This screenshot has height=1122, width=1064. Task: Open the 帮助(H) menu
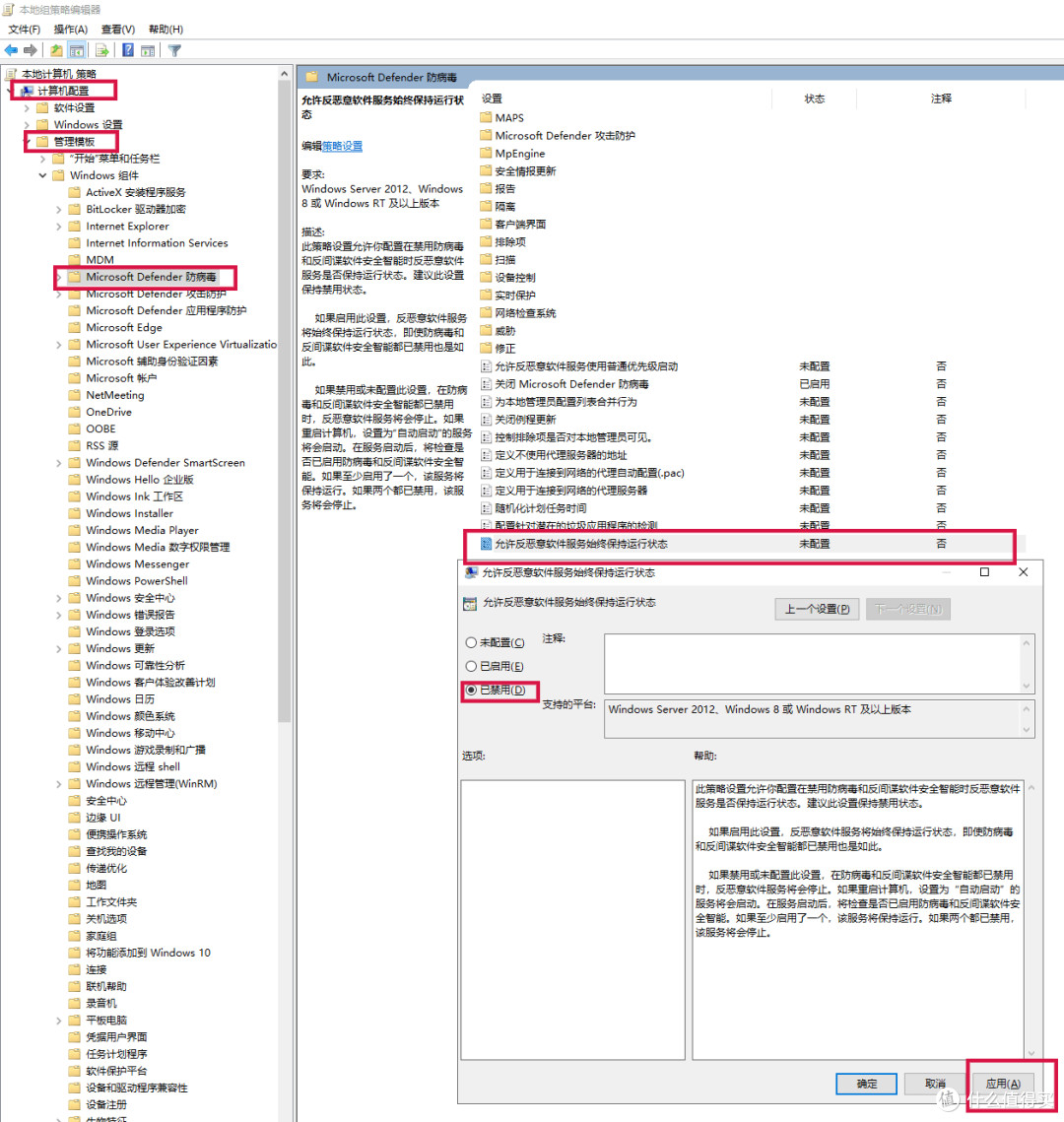point(166,30)
